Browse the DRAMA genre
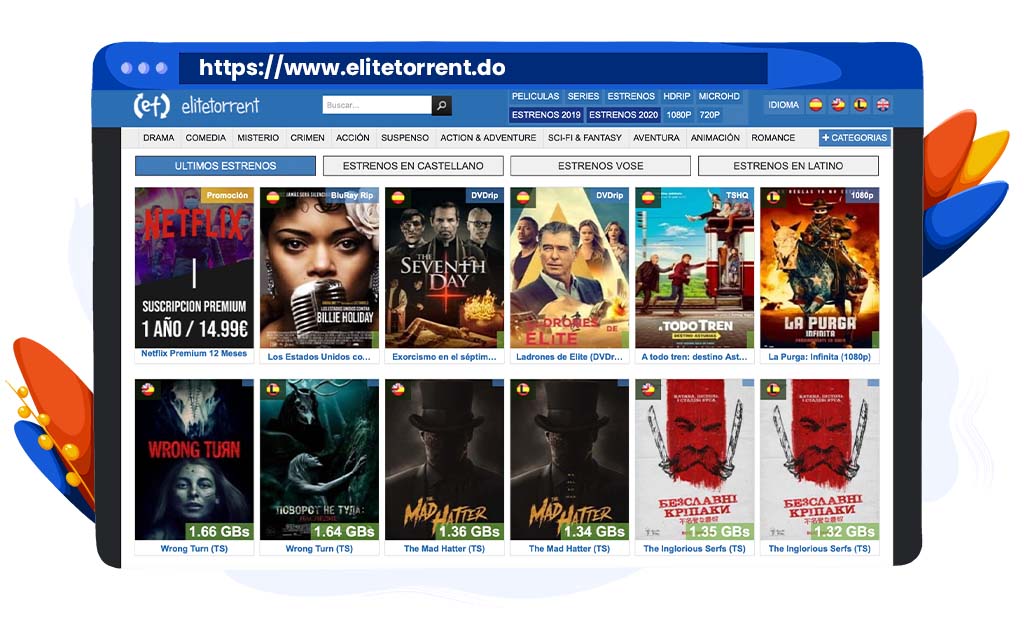 click(159, 138)
